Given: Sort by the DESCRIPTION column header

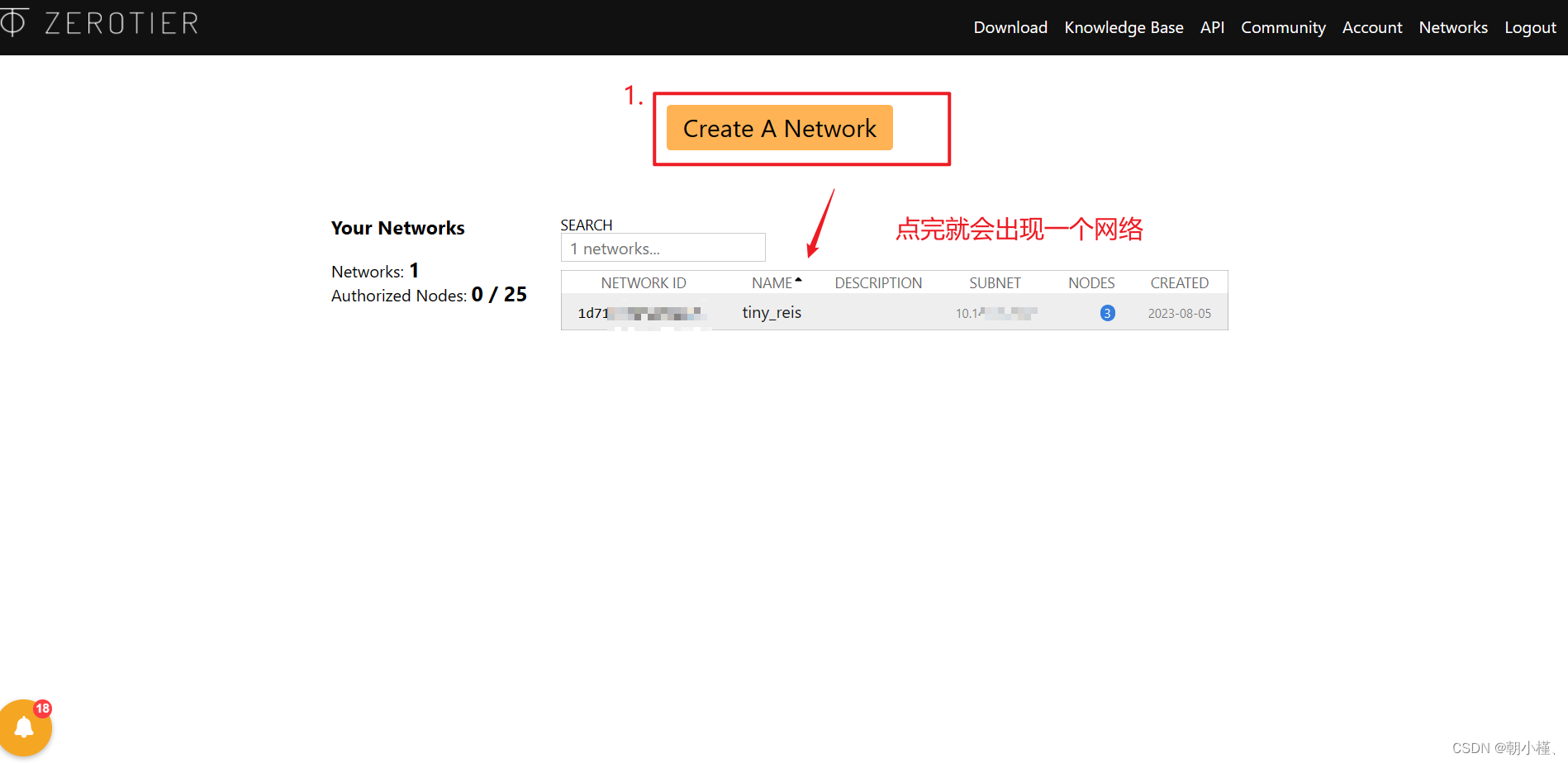Looking at the screenshot, I should [x=878, y=282].
